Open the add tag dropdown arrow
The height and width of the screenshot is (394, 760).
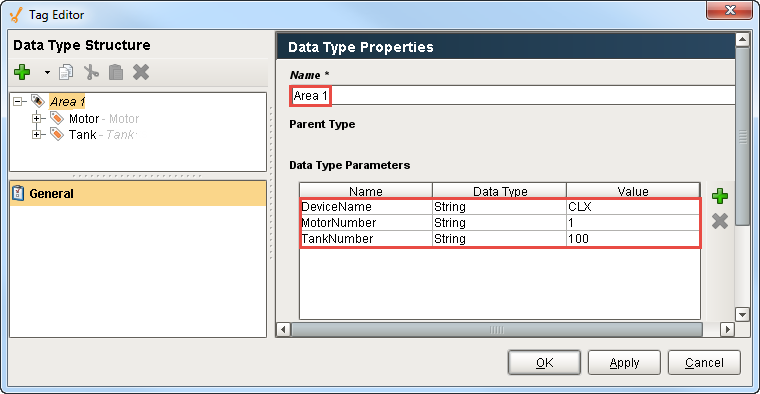(47, 73)
